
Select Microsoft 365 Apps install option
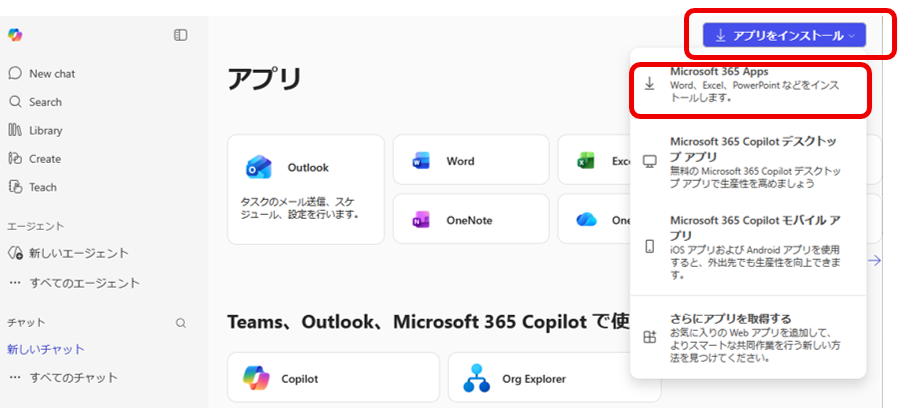tap(749, 85)
